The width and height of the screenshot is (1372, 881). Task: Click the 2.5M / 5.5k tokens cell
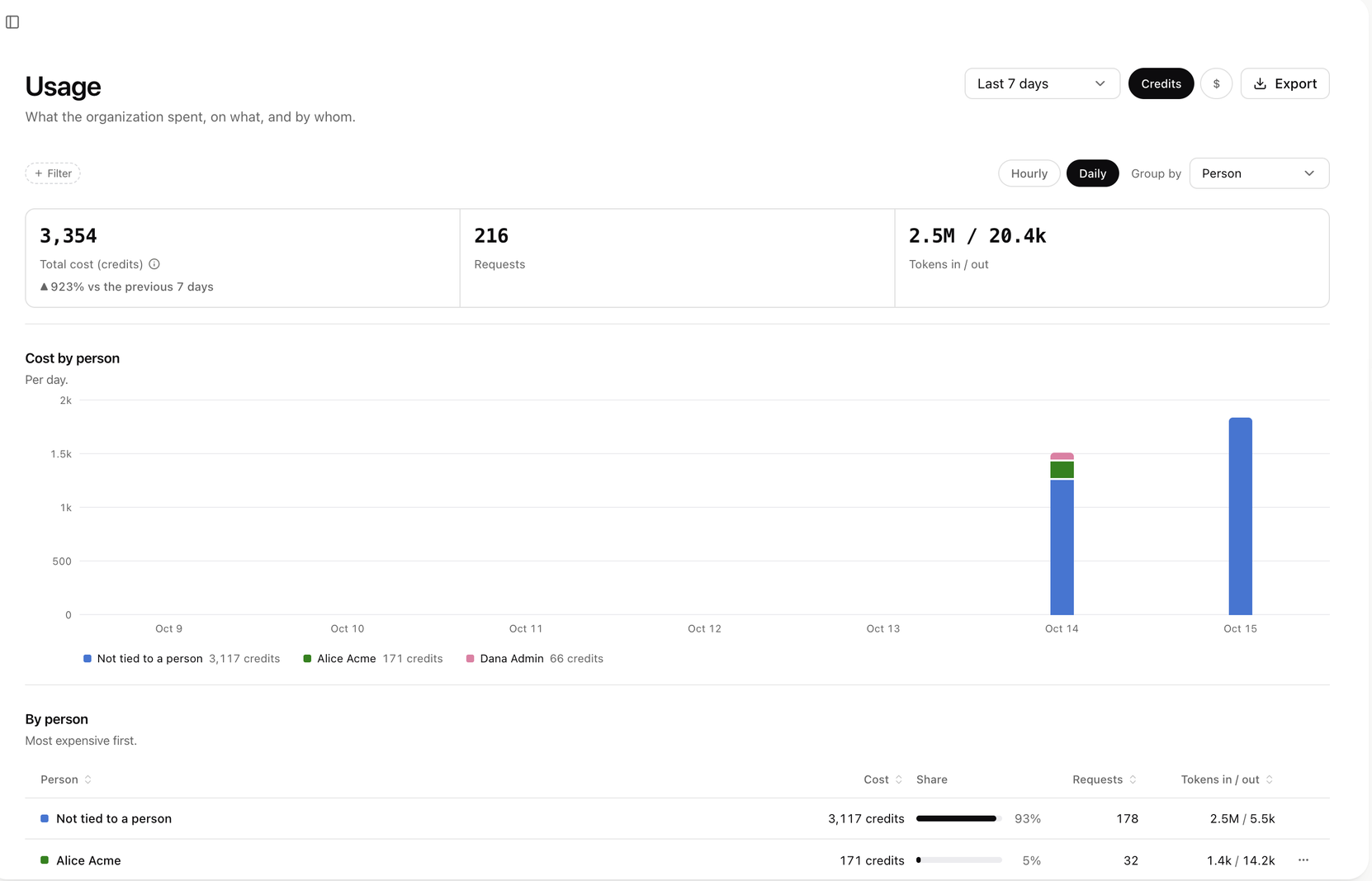pyautogui.click(x=1242, y=819)
